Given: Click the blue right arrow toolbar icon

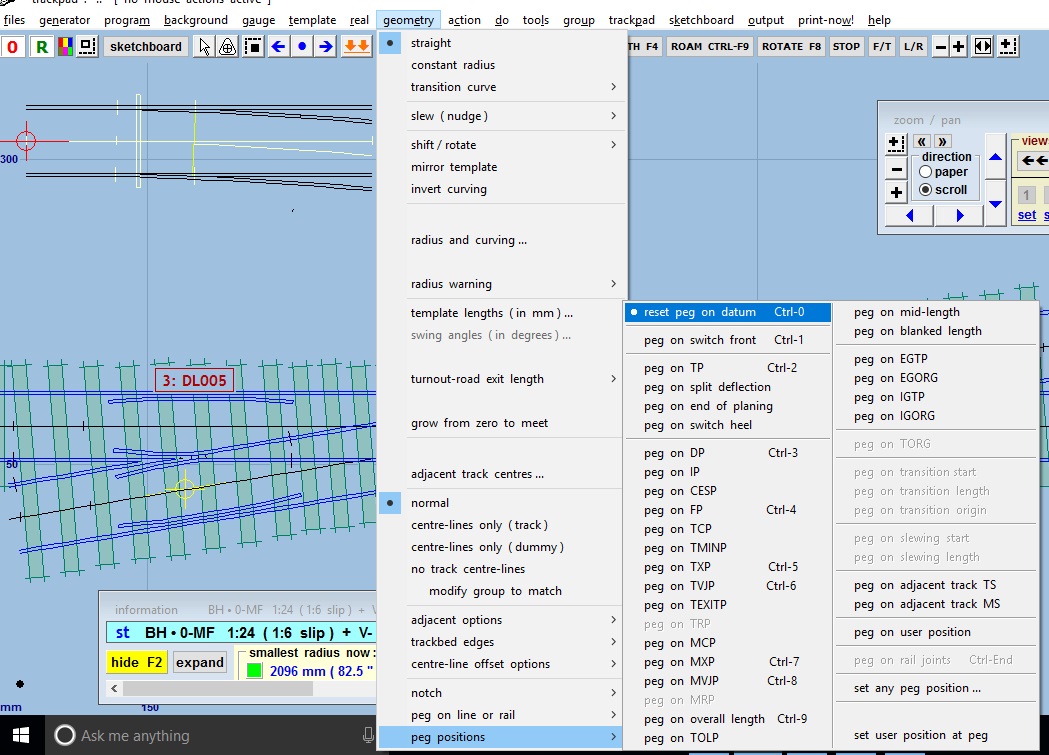Looking at the screenshot, I should [325, 46].
